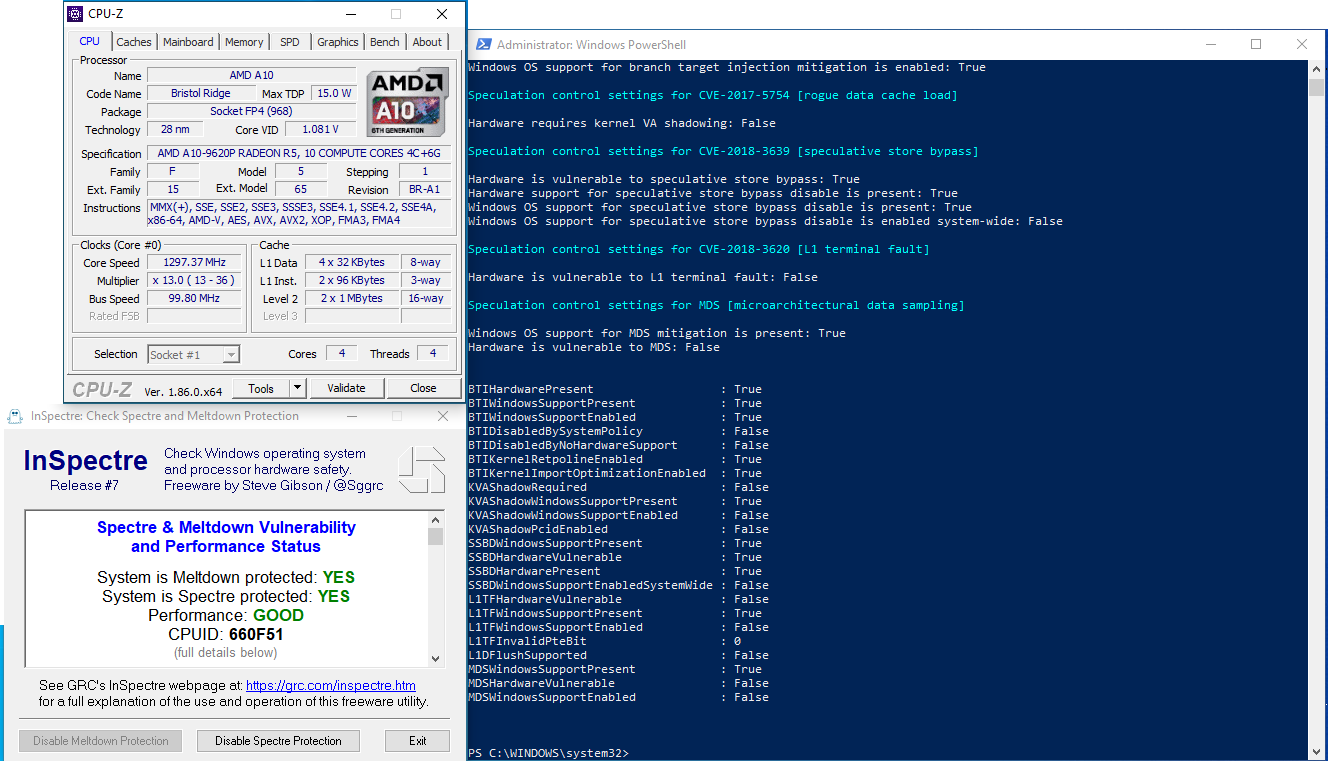
Task: Click Disable Meltdown Protection button
Action: [x=102, y=741]
